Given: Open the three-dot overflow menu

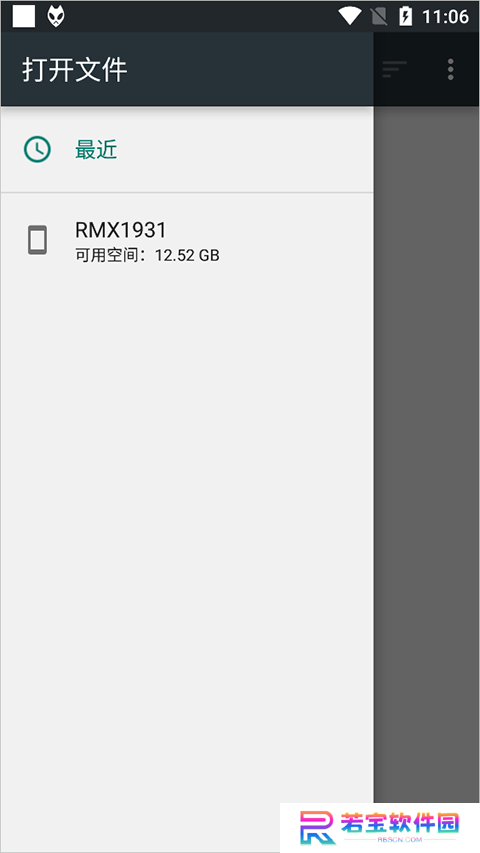Looking at the screenshot, I should click(x=451, y=70).
